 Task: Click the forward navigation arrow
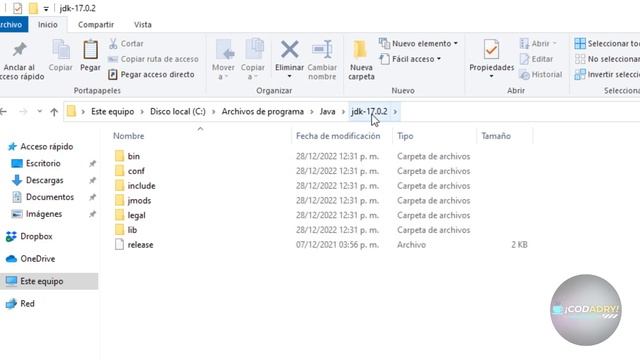click(x=23, y=112)
